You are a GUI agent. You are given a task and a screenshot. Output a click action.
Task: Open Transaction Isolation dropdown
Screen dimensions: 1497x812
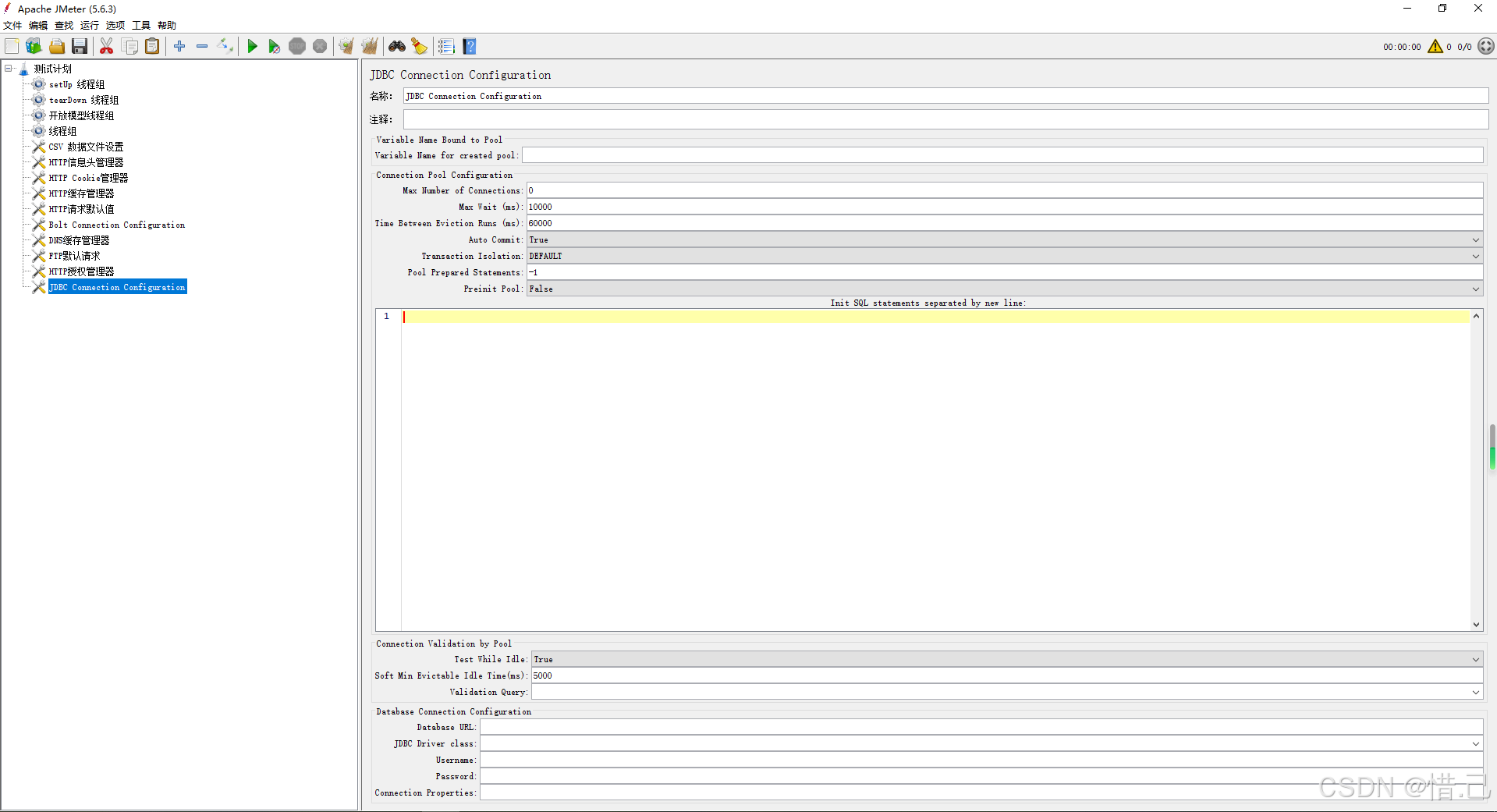tap(1005, 256)
